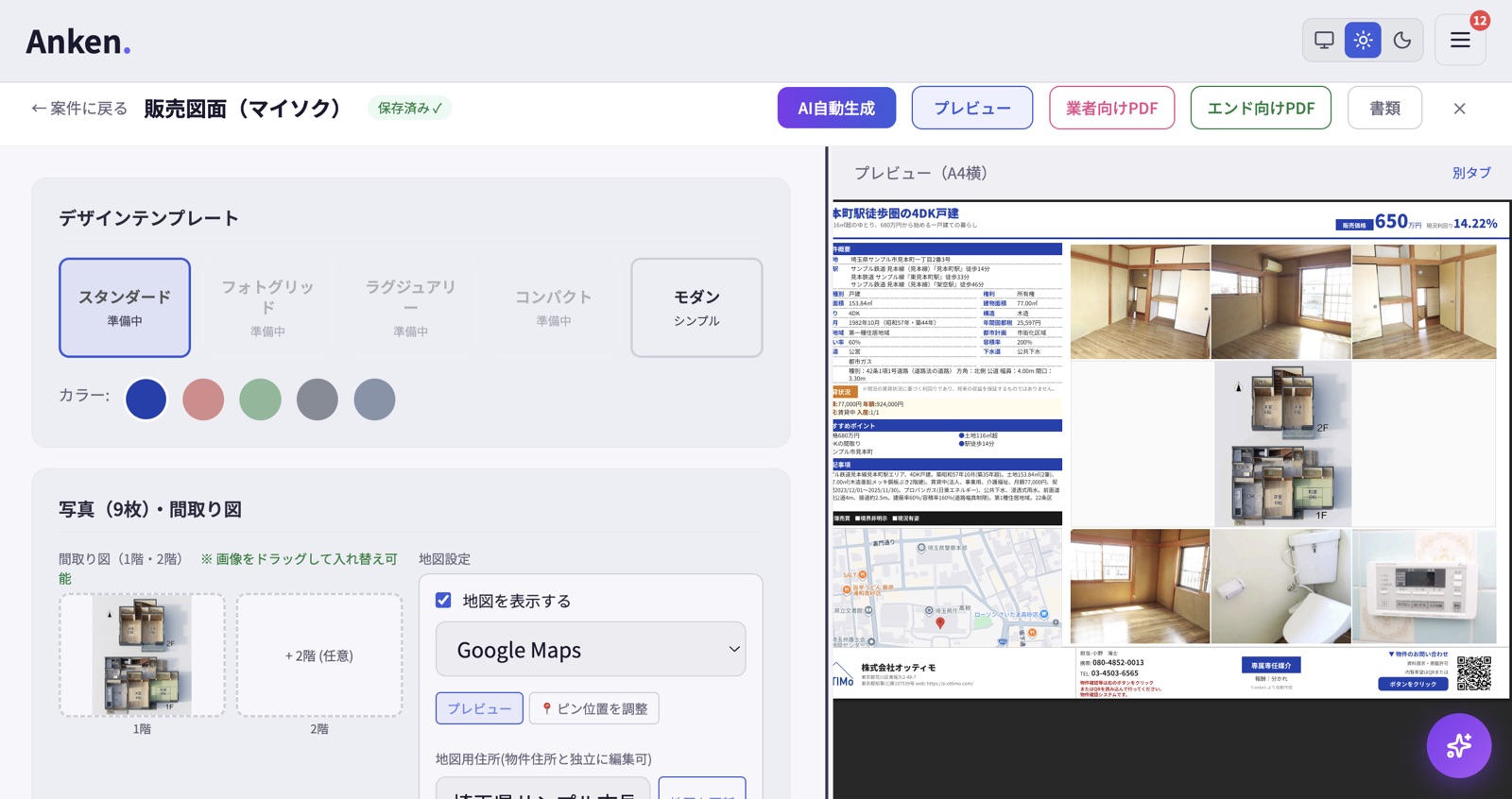Click the 本町駅徒歩圏の4DK戸建 preview title
This screenshot has height=799, width=1512.
click(895, 213)
